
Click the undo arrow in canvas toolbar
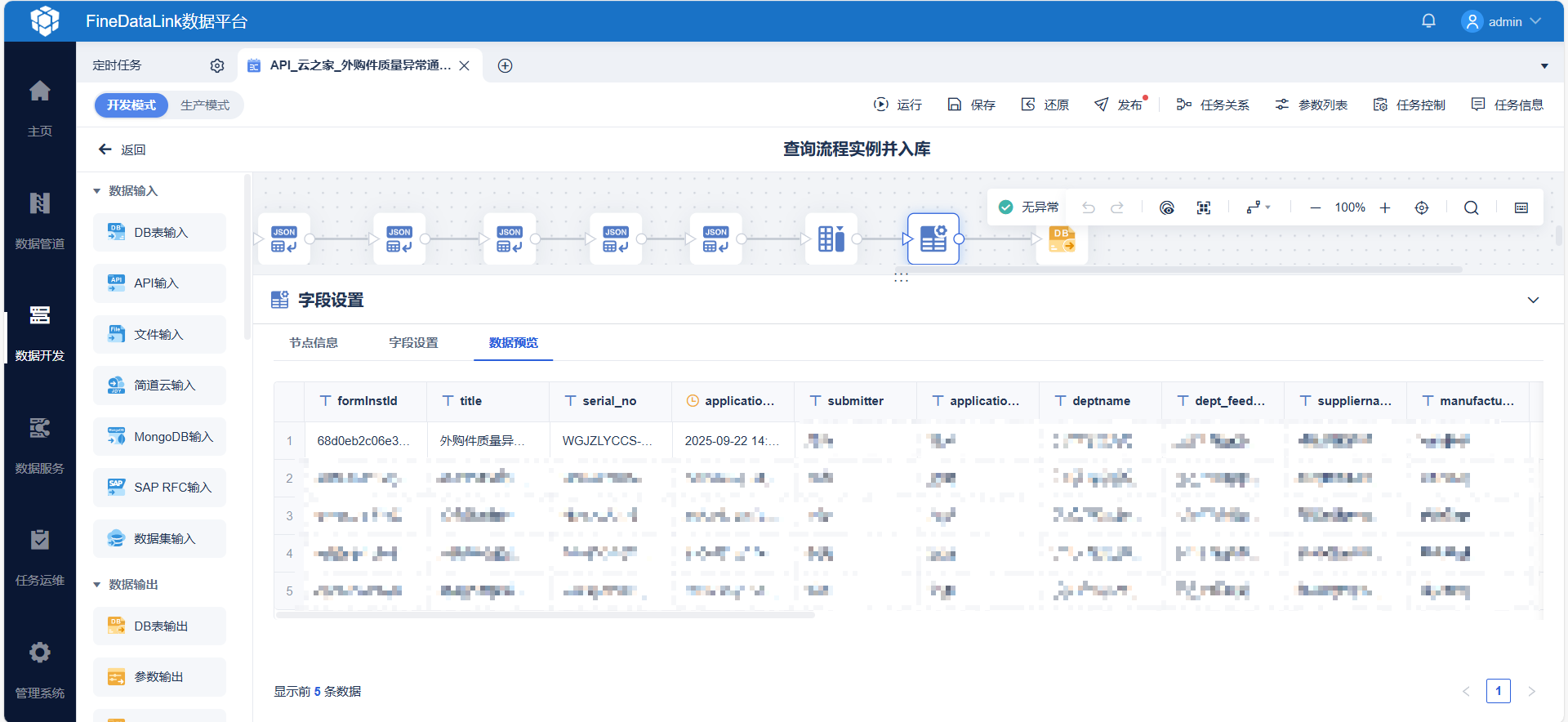click(x=1089, y=207)
